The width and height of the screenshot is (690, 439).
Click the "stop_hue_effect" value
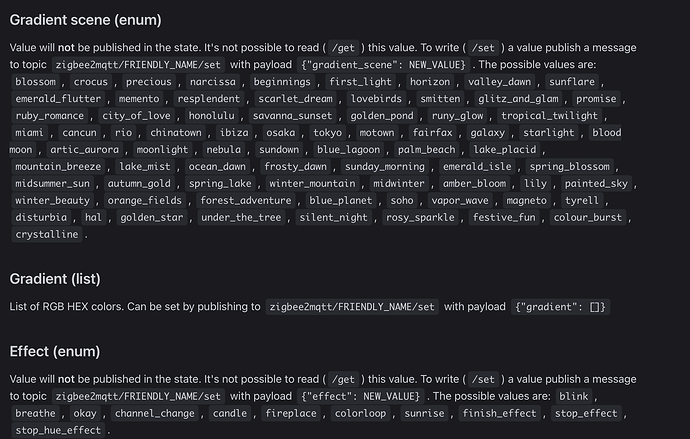(58, 430)
